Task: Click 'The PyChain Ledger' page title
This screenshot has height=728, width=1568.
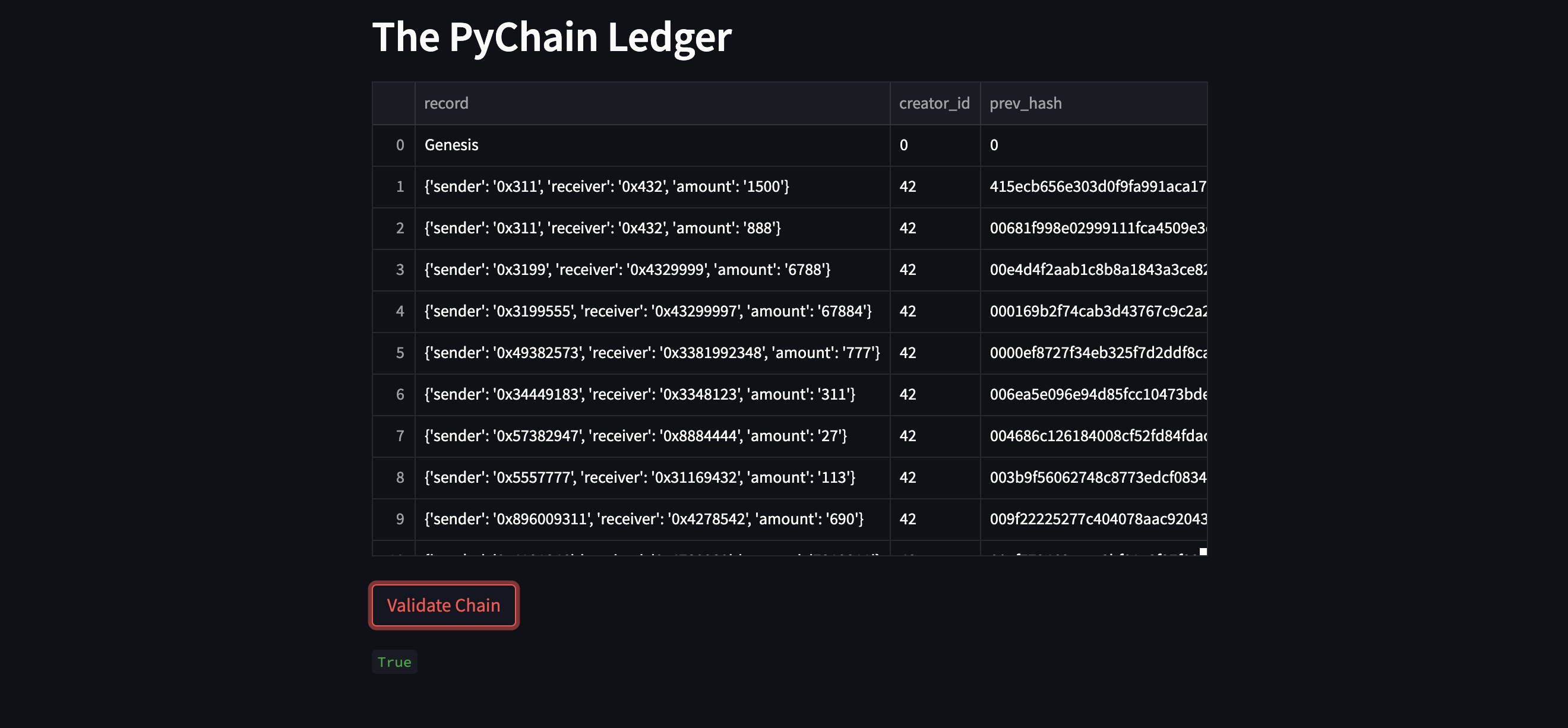Action: point(552,37)
